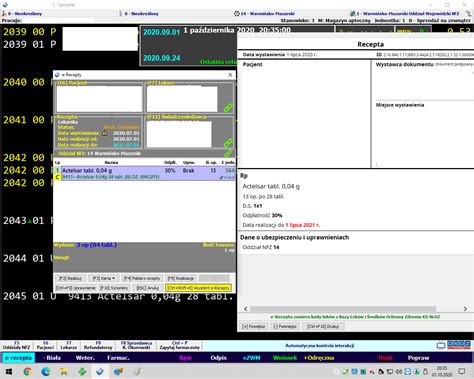Image resolution: width=474 pixels, height=379 pixels.
Task: Click the right arrow of the Recepta scrollbar
Action: tap(465, 309)
